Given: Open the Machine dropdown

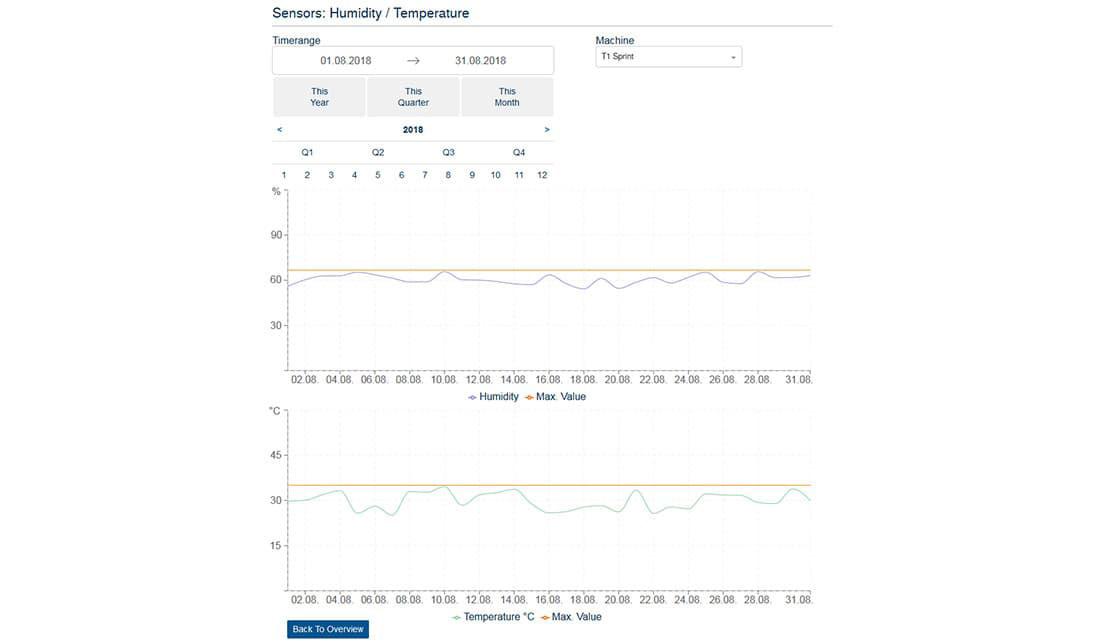Looking at the screenshot, I should point(669,57).
